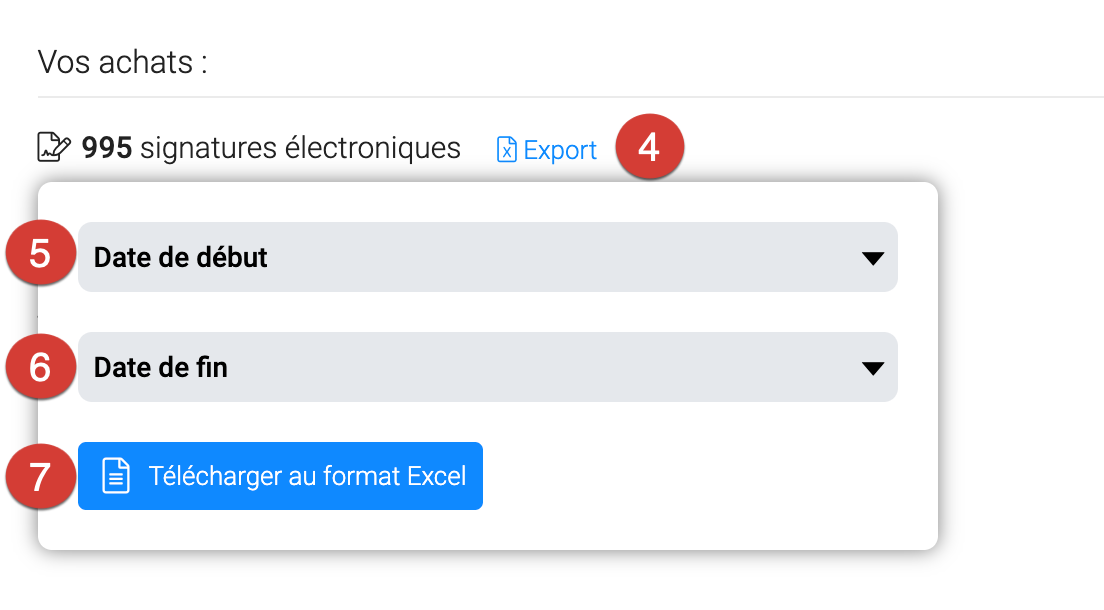
Task: Click the red step 7 badge
Action: click(x=40, y=476)
